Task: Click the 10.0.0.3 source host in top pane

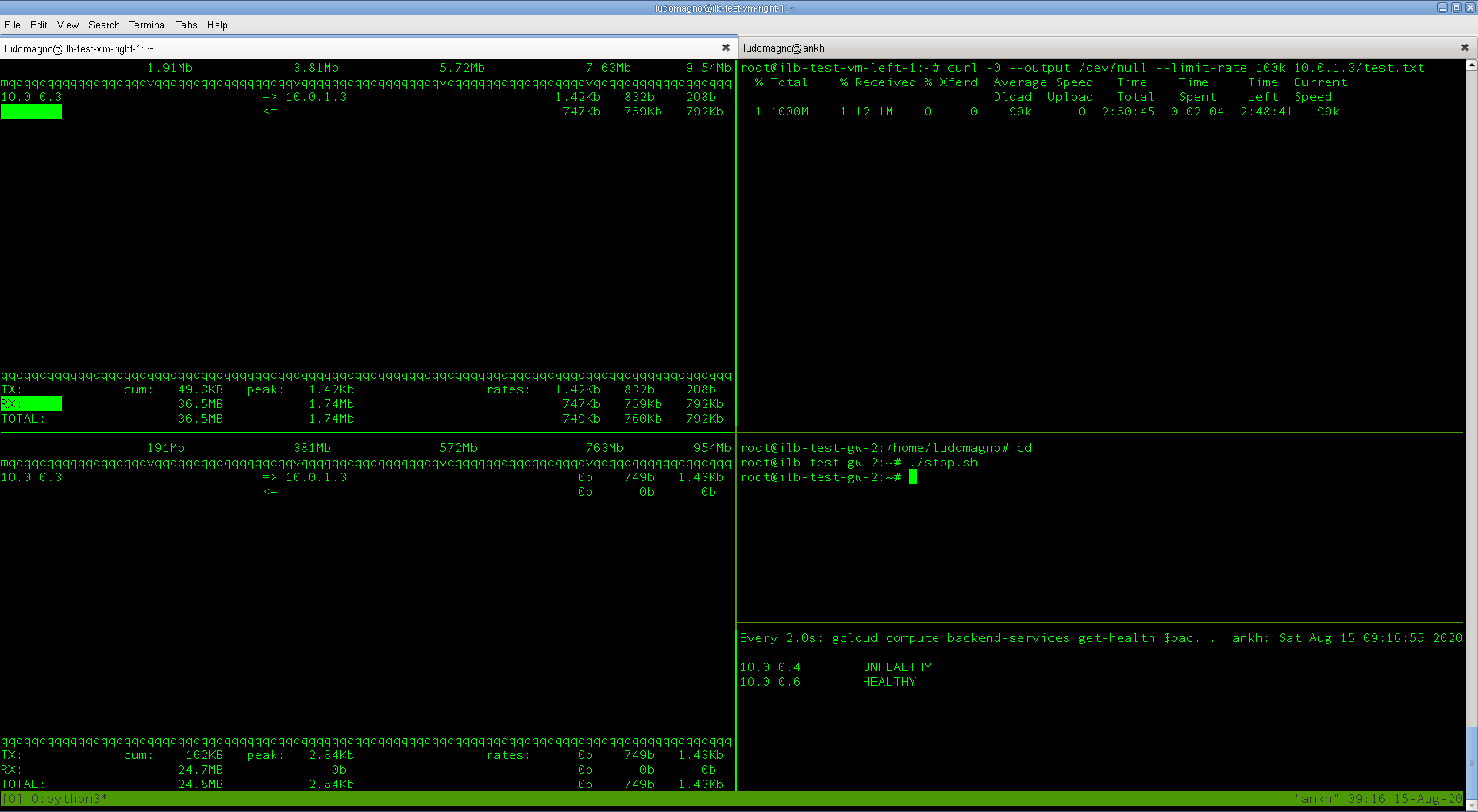Action: [31, 97]
